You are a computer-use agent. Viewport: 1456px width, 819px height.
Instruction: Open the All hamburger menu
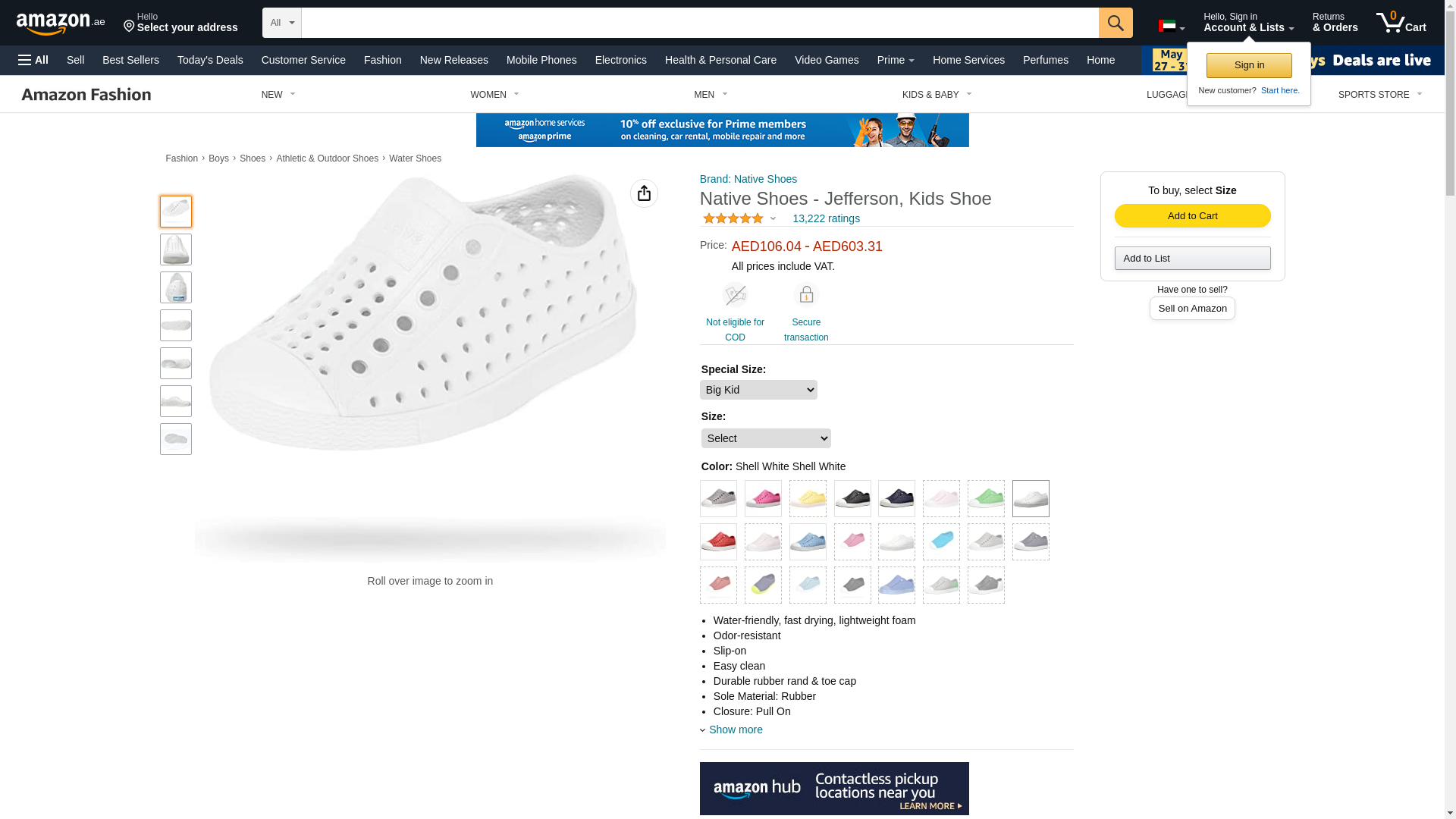[33, 60]
